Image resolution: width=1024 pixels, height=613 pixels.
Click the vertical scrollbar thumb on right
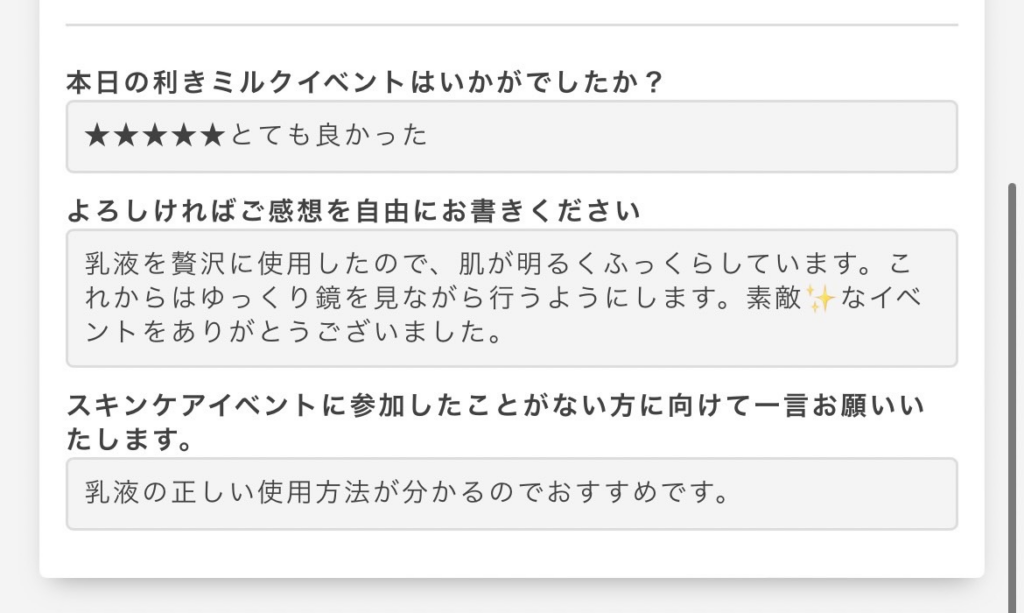click(1013, 398)
